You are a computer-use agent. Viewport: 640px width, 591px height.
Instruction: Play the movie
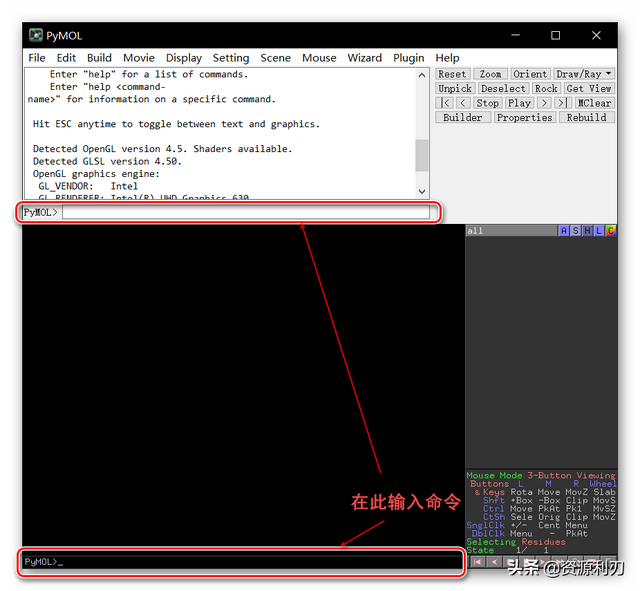519,103
